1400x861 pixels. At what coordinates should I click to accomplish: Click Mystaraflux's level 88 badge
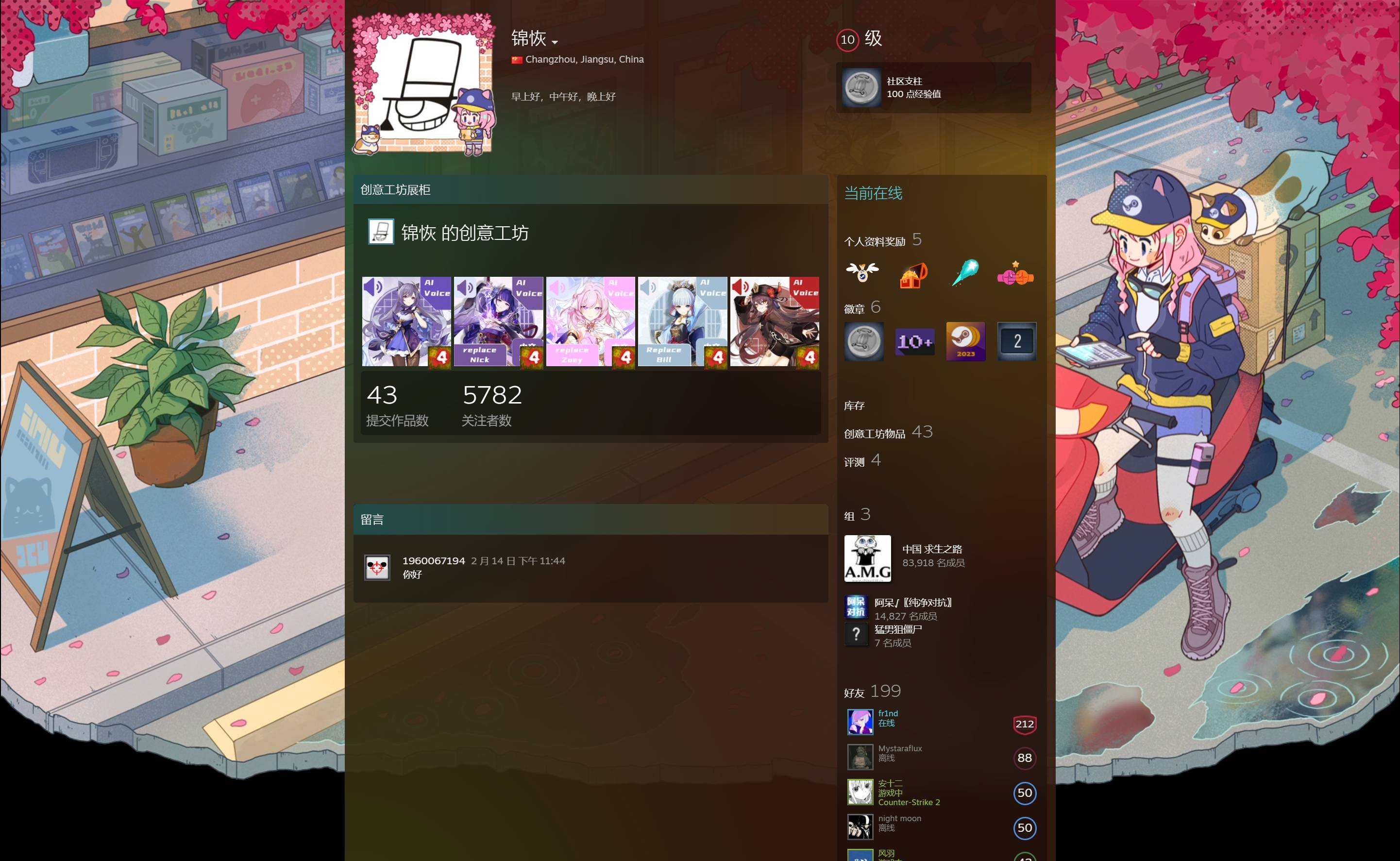pos(1024,758)
